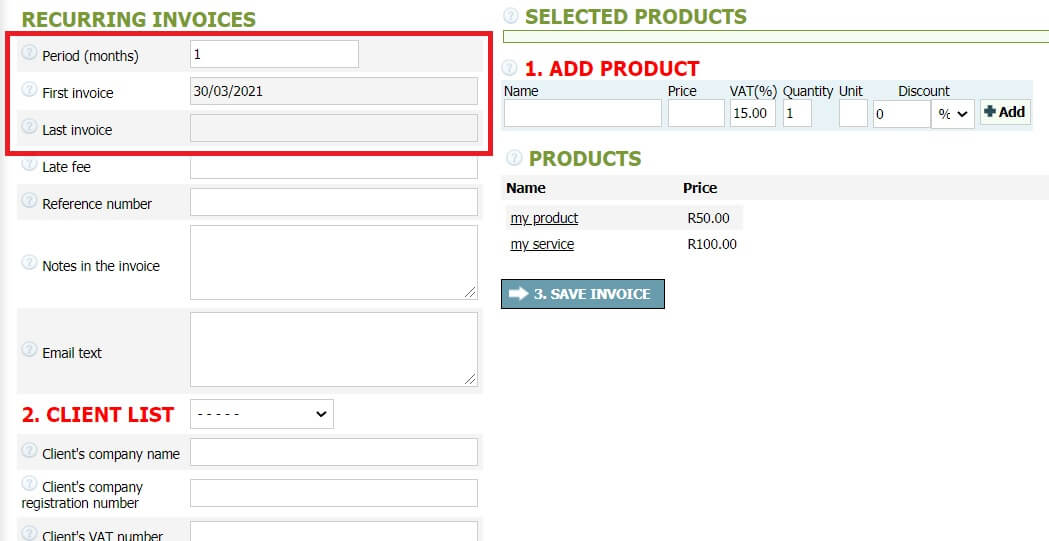1049x541 pixels.
Task: Click the Last invoice date field
Action: coord(334,128)
